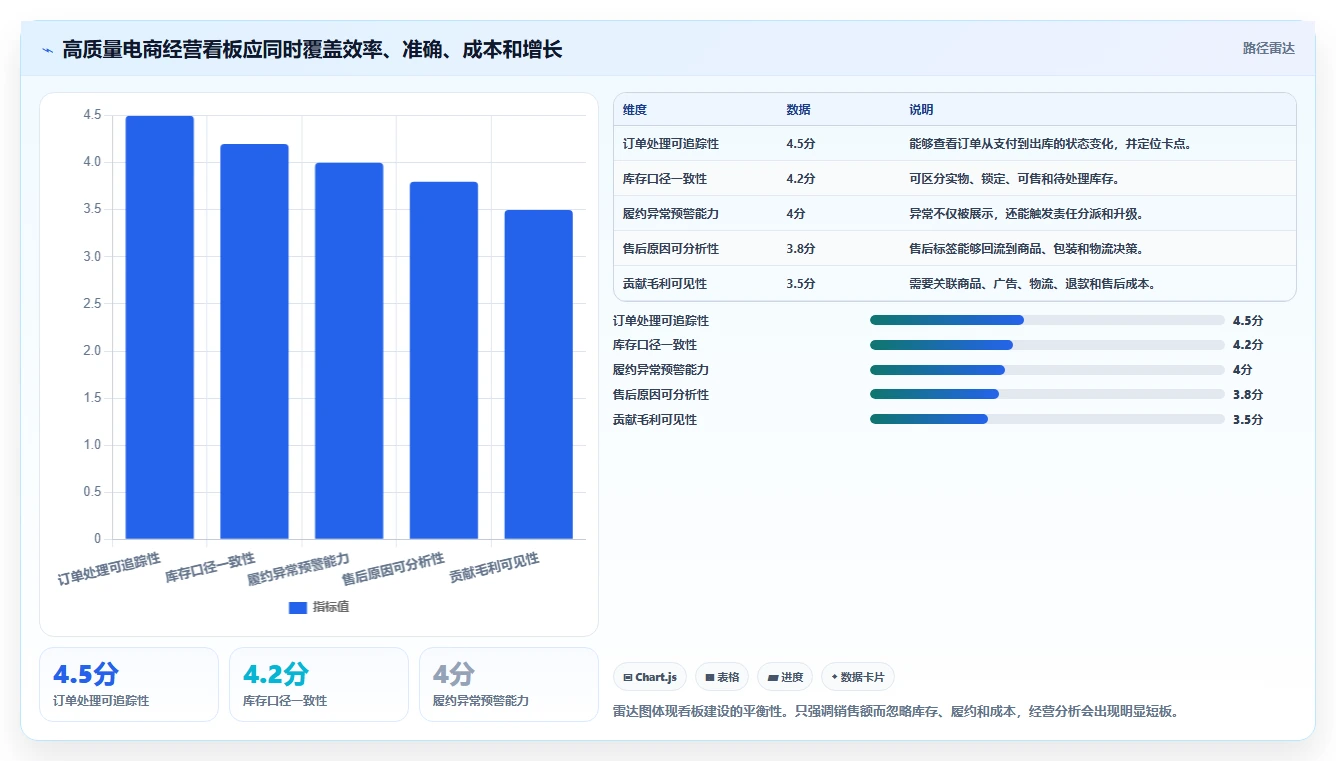This screenshot has width=1336, height=761.
Task: Click the 售后原因可分析性 bar in chart
Action: pos(444,360)
